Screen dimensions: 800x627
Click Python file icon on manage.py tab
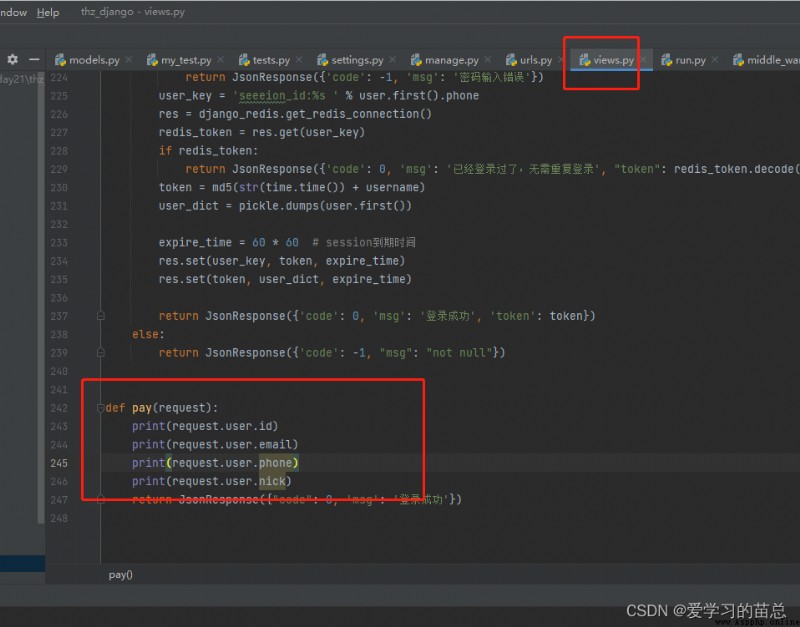(x=416, y=60)
